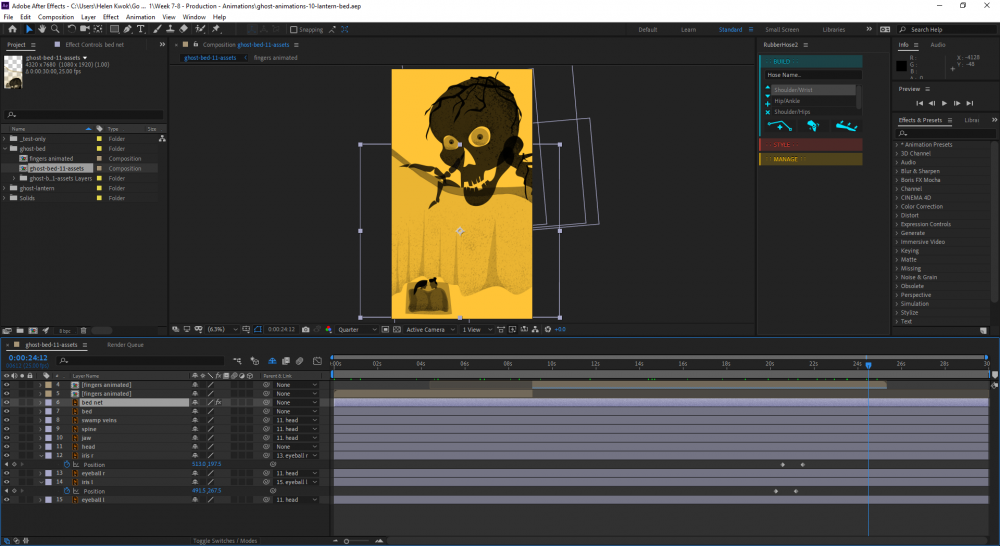The height and width of the screenshot is (546, 1000).
Task: Open the Audio panel tab
Action: pos(938,45)
